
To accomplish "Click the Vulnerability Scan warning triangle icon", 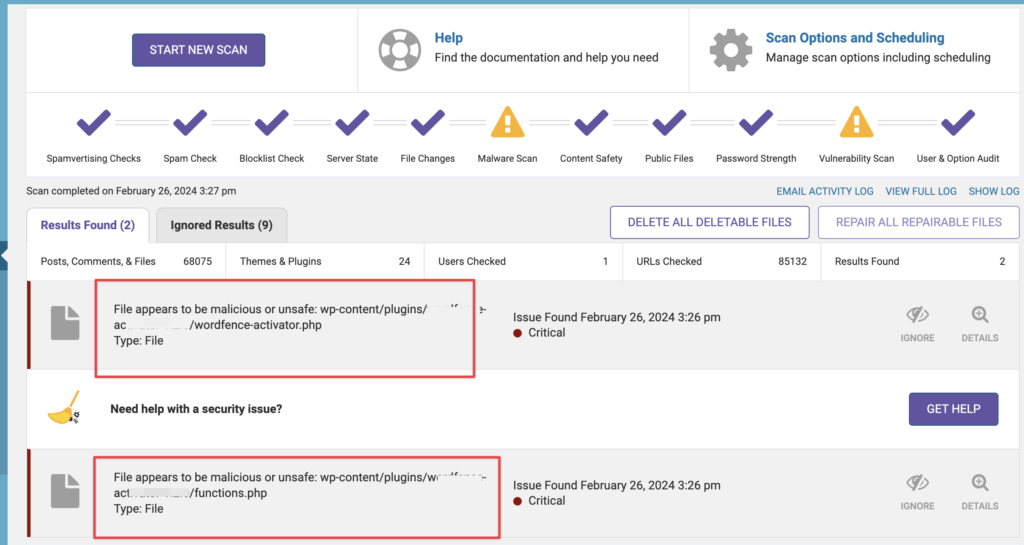I will 856,122.
